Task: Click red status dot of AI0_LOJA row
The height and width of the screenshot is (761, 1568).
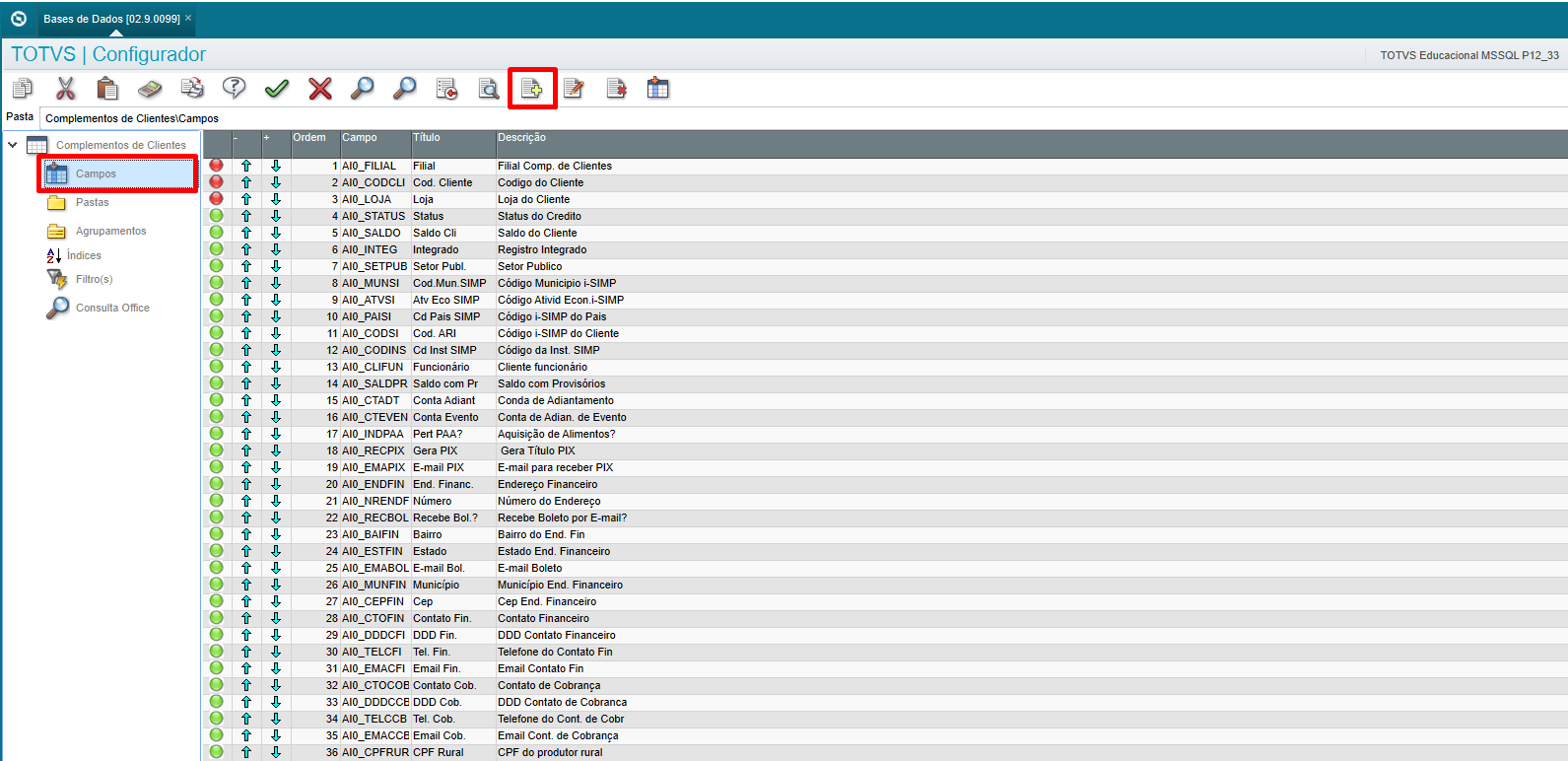Action: click(217, 199)
